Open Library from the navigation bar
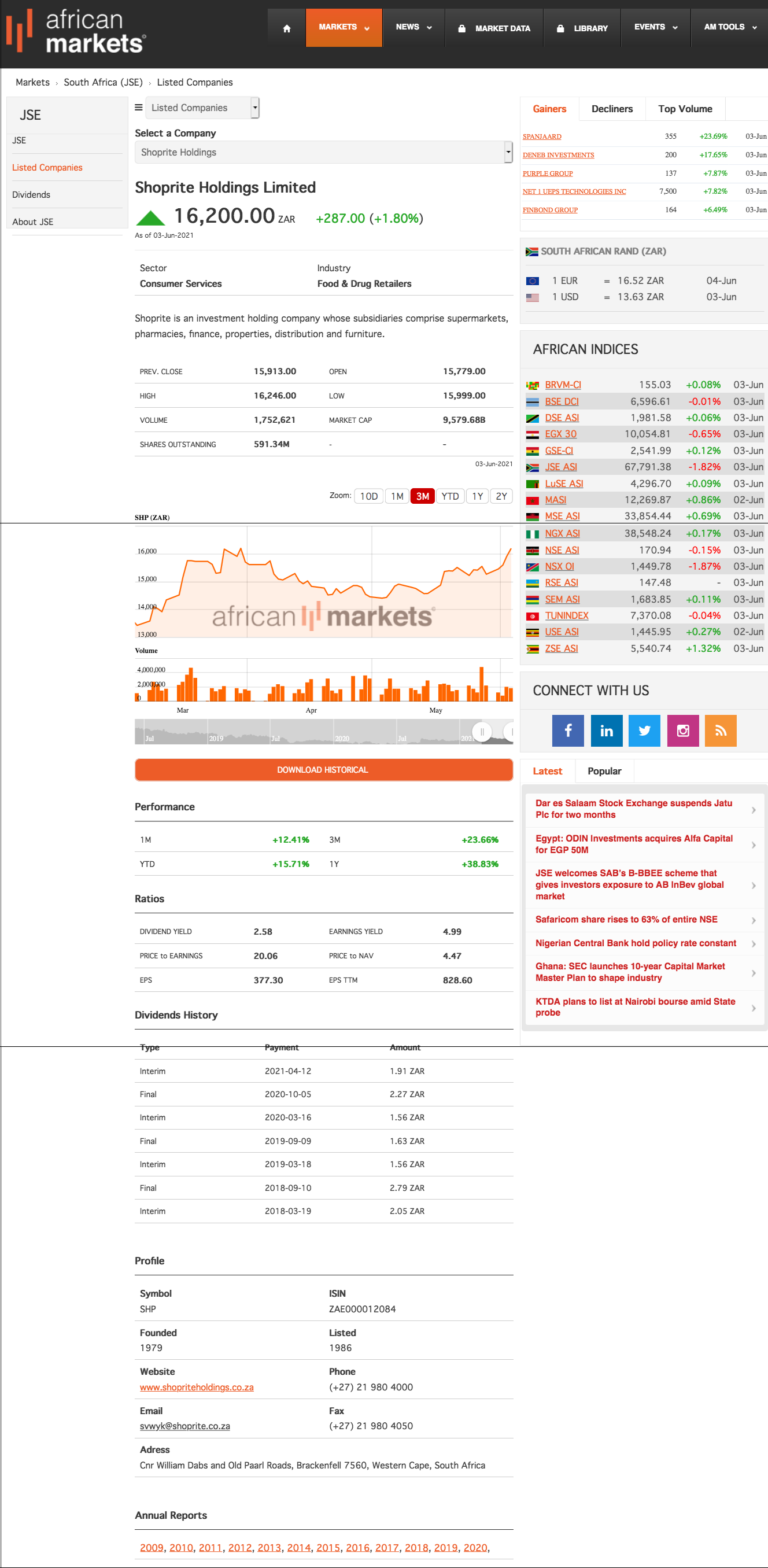 coord(582,28)
